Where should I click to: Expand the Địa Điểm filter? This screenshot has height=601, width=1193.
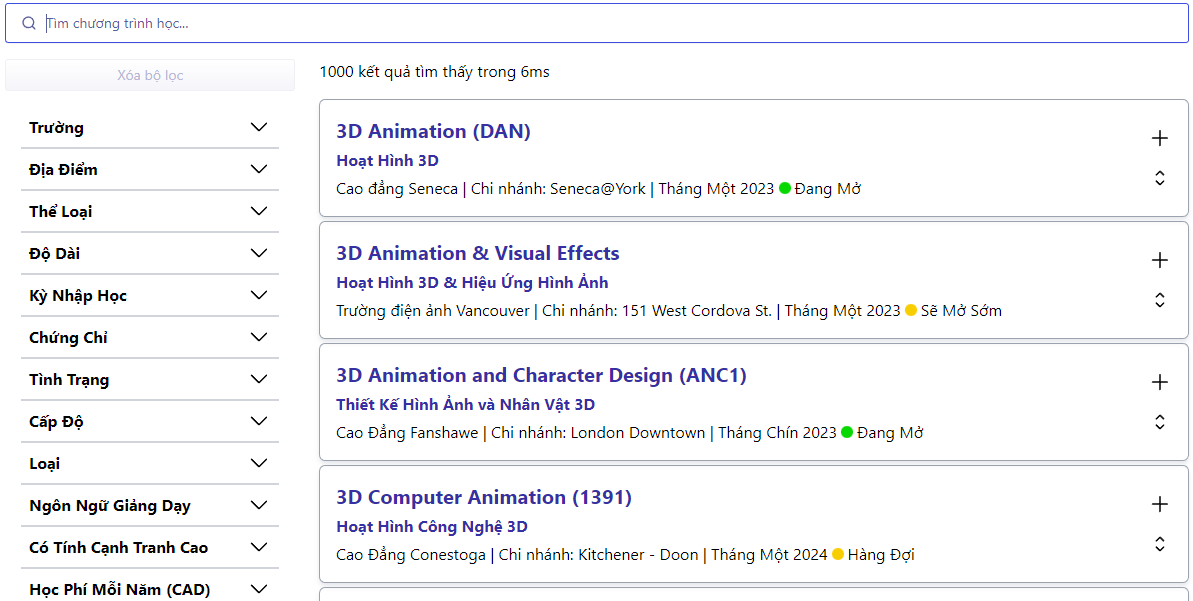150,169
